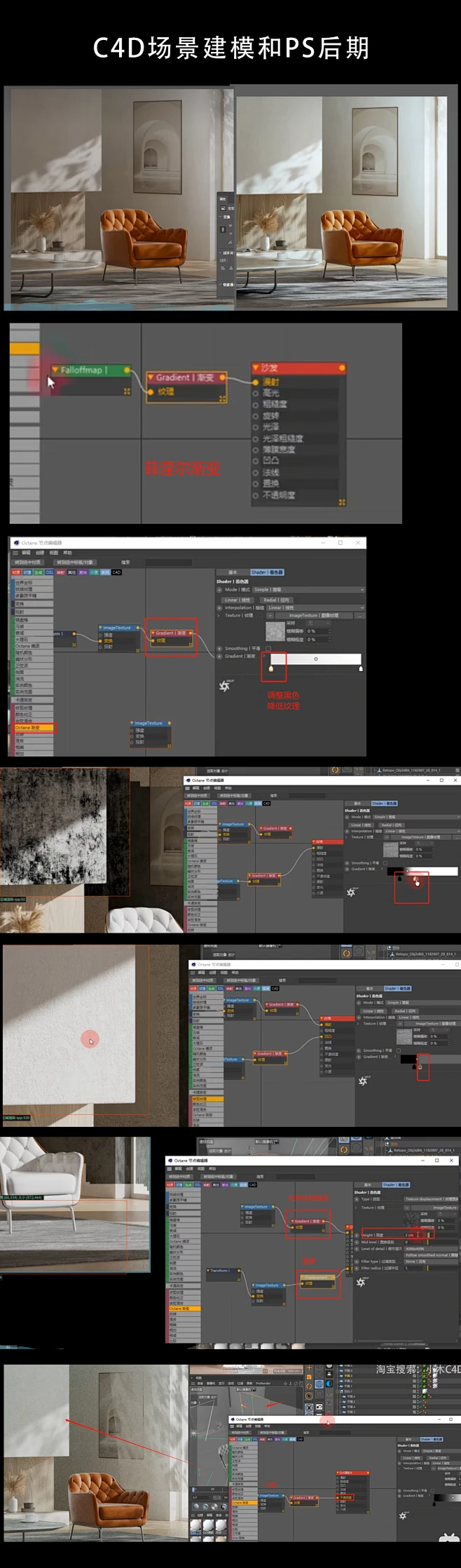Switch to the Shader | 着色器 tab
This screenshot has width=461, height=1568.
[x=267, y=572]
